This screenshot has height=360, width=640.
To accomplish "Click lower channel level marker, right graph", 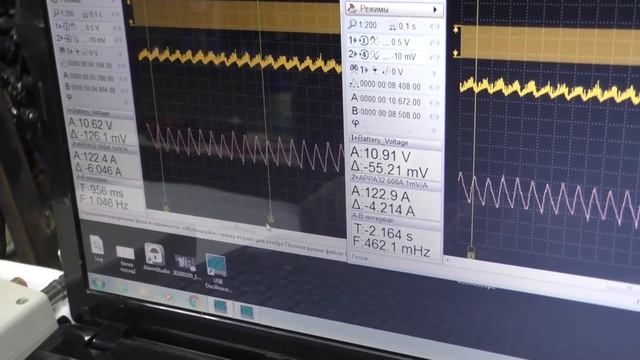I will (456, 53).
